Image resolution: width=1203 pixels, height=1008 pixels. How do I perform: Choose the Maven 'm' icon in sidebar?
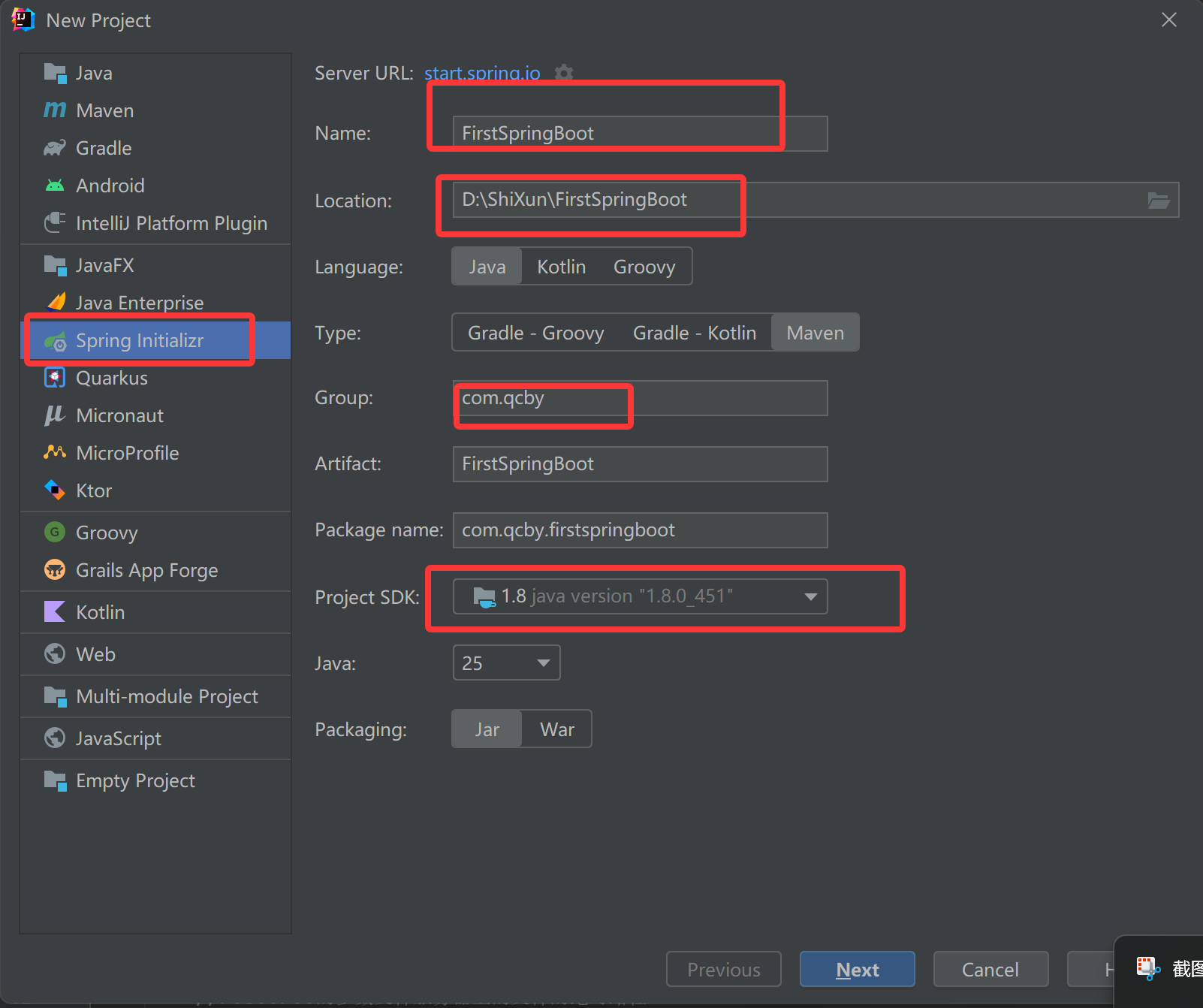click(x=55, y=110)
